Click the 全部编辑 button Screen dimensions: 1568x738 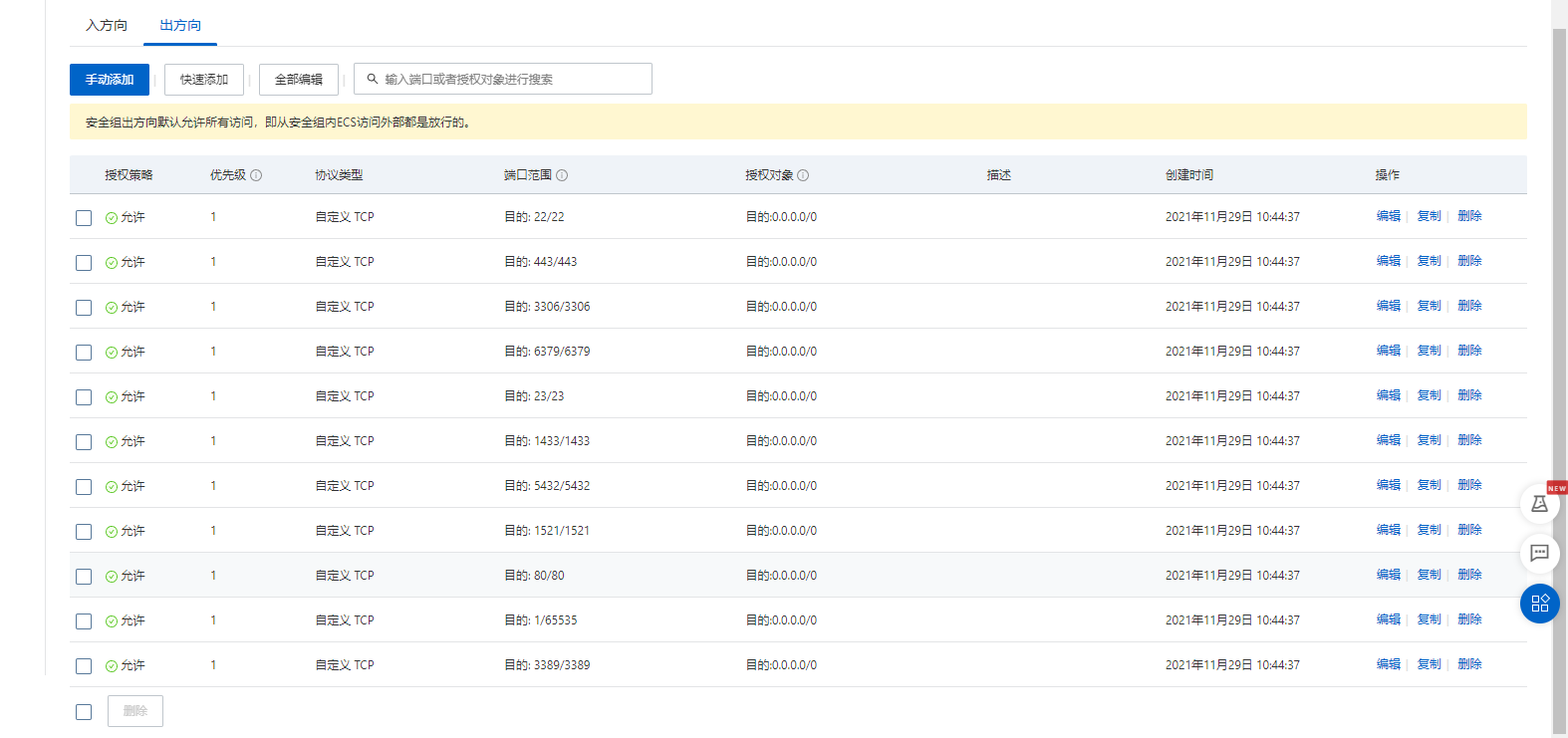(x=299, y=80)
